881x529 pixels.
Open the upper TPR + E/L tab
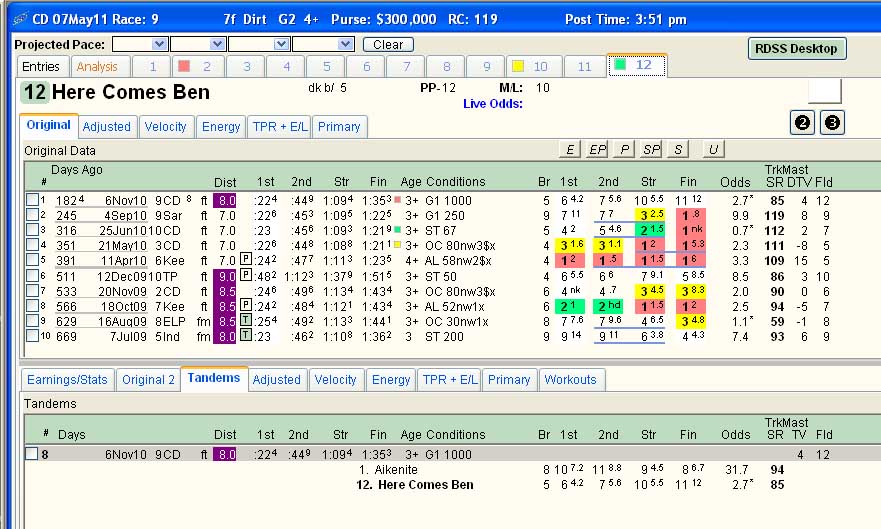(279, 126)
